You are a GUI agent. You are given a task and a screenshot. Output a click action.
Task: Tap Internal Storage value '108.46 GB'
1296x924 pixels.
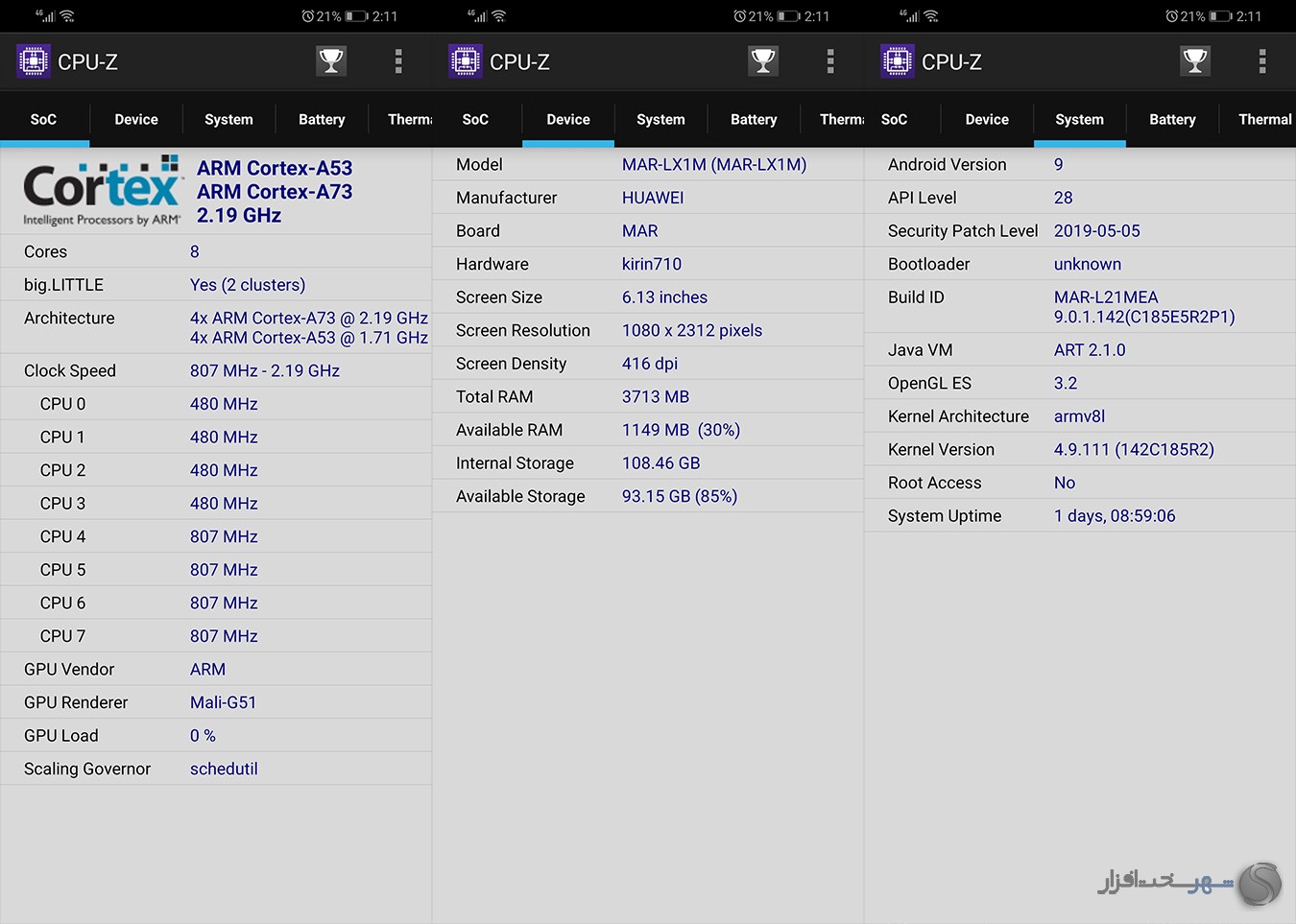pos(660,463)
